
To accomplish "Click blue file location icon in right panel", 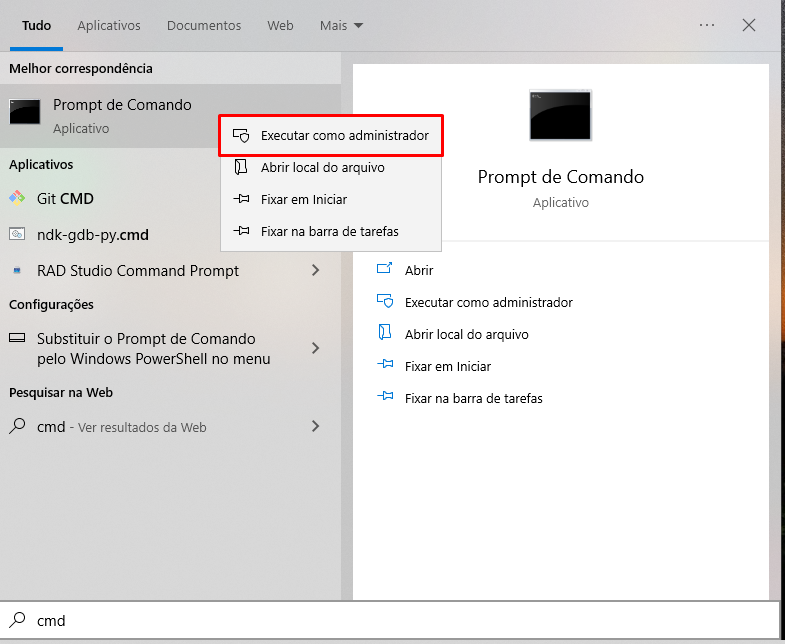I will coord(384,333).
